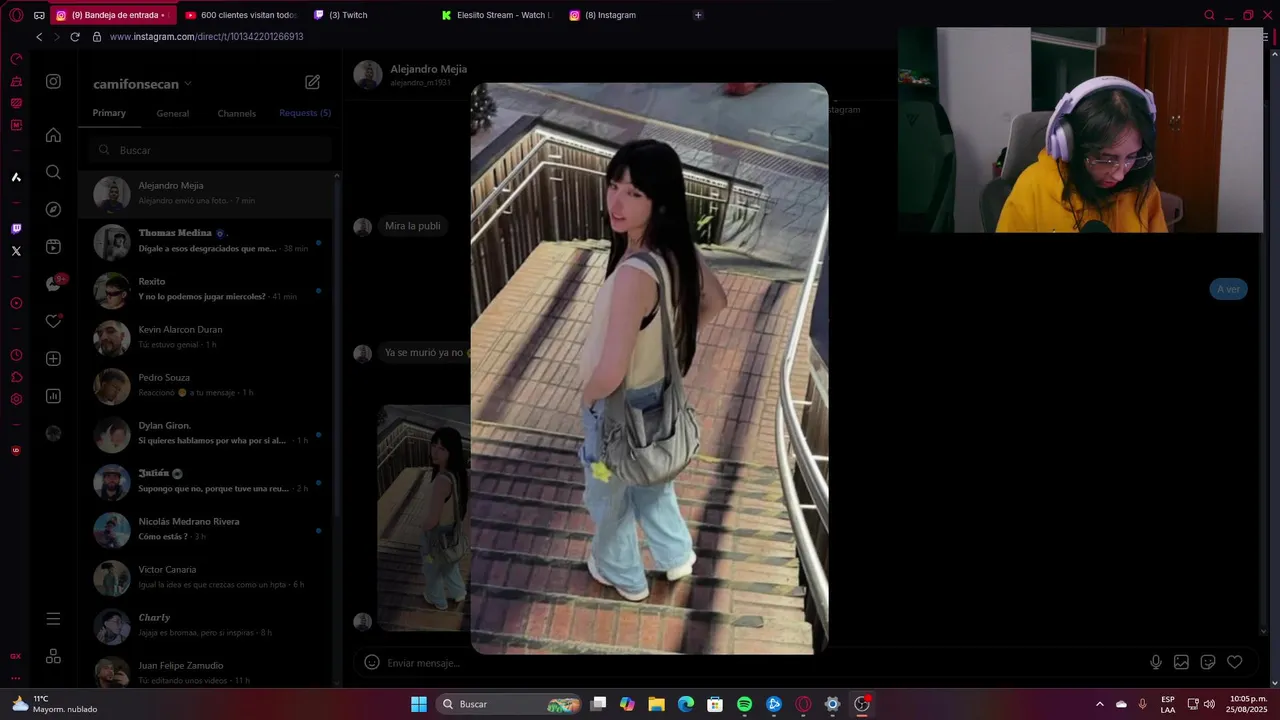Open OneDrive cloud icon in system tray

pos(1121,704)
